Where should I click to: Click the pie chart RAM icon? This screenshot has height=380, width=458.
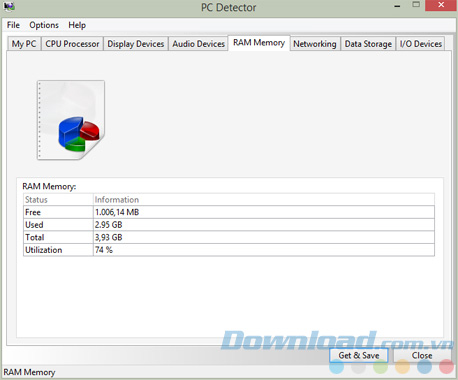[71, 120]
